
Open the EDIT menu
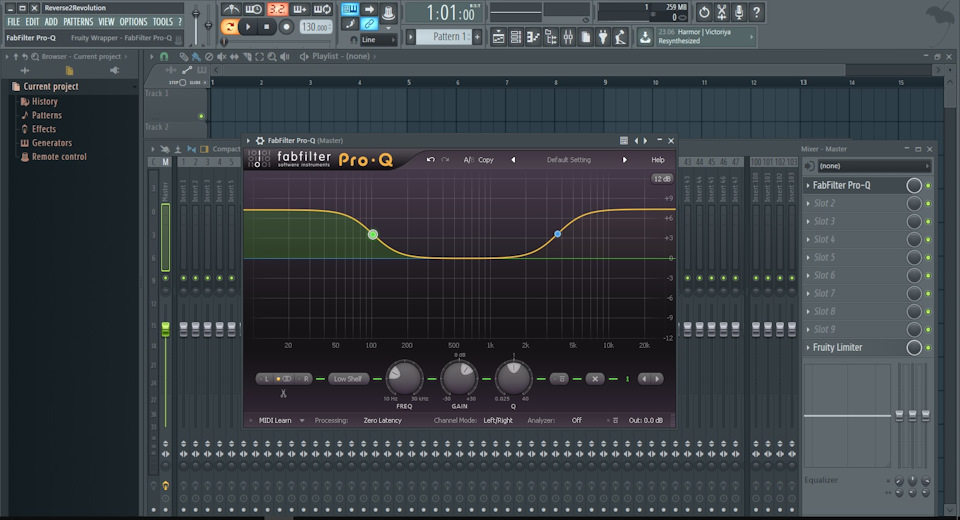tap(32, 21)
